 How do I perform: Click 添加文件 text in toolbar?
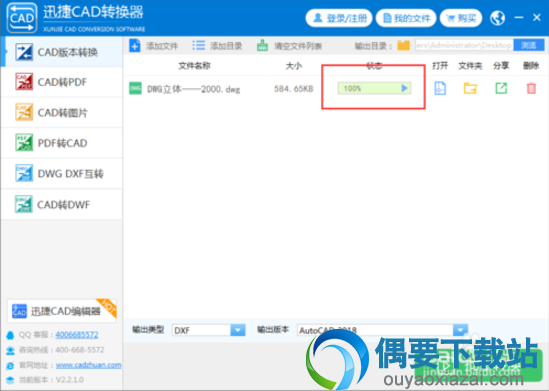pyautogui.click(x=162, y=46)
